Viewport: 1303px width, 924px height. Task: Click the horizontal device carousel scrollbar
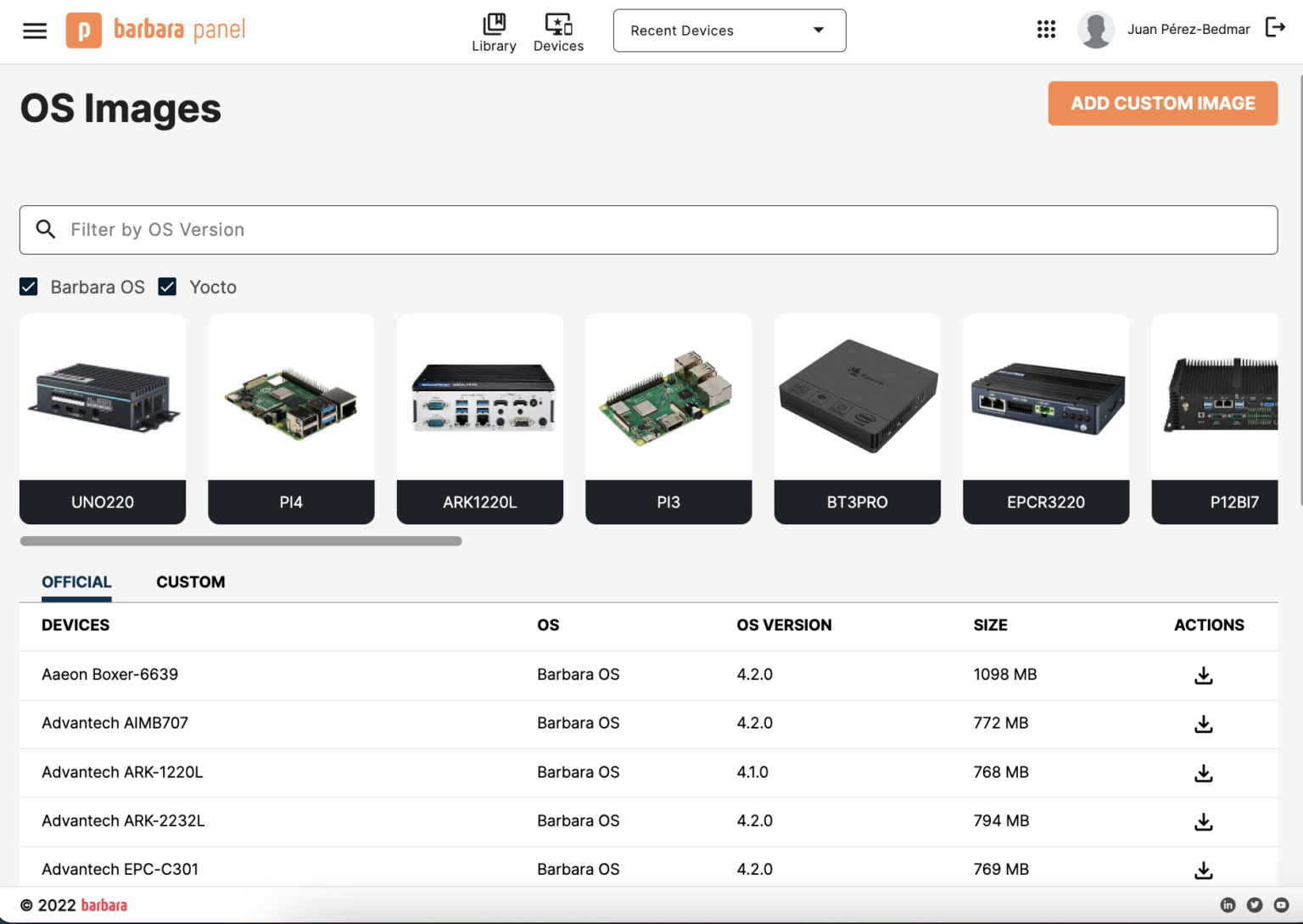click(241, 541)
